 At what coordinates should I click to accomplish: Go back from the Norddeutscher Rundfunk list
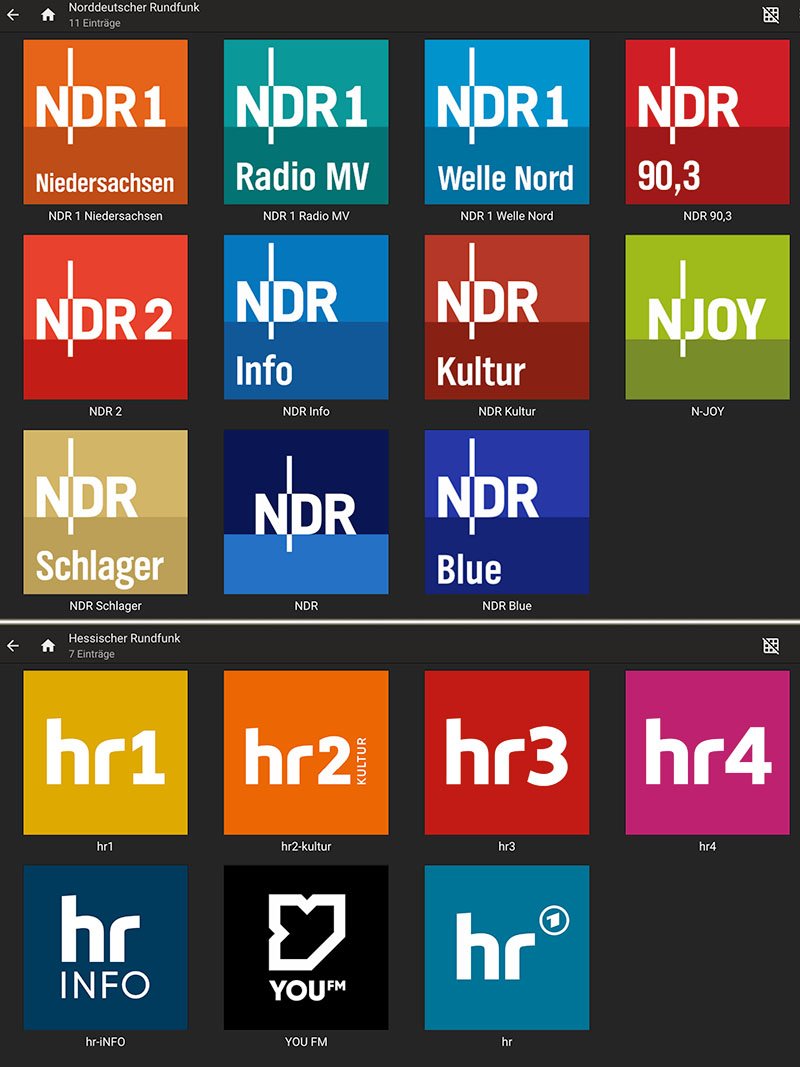pos(13,15)
